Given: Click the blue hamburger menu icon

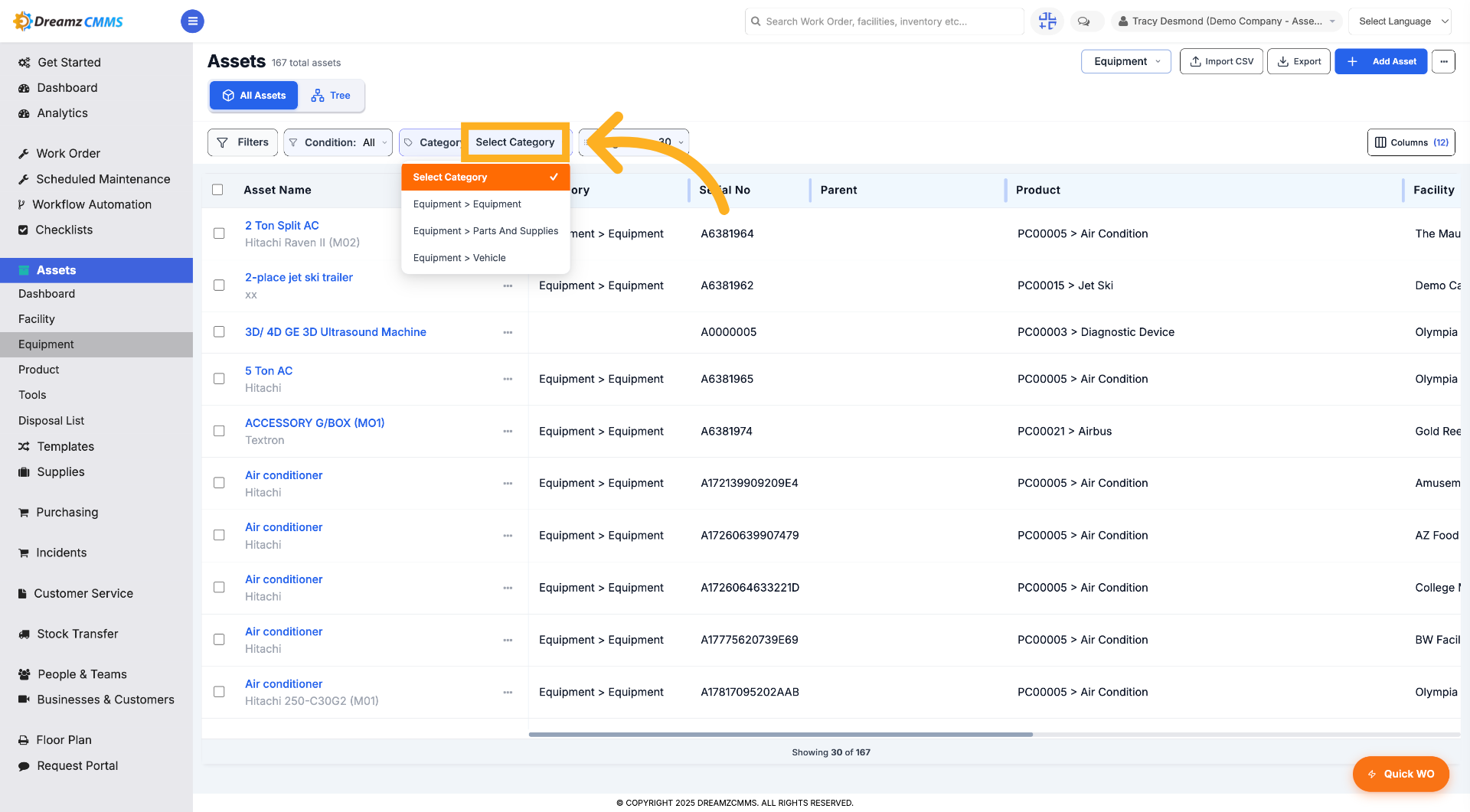Looking at the screenshot, I should click(x=192, y=21).
